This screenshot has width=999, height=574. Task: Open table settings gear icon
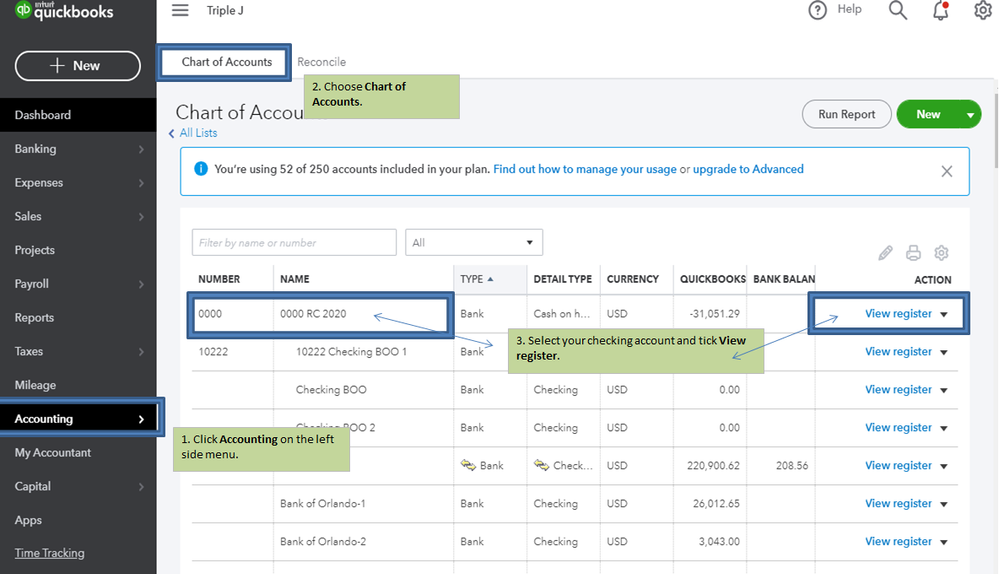(x=941, y=253)
